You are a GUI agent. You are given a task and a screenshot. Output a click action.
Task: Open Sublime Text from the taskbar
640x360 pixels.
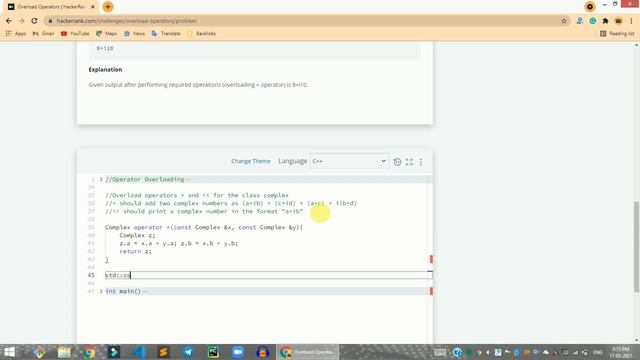163,352
